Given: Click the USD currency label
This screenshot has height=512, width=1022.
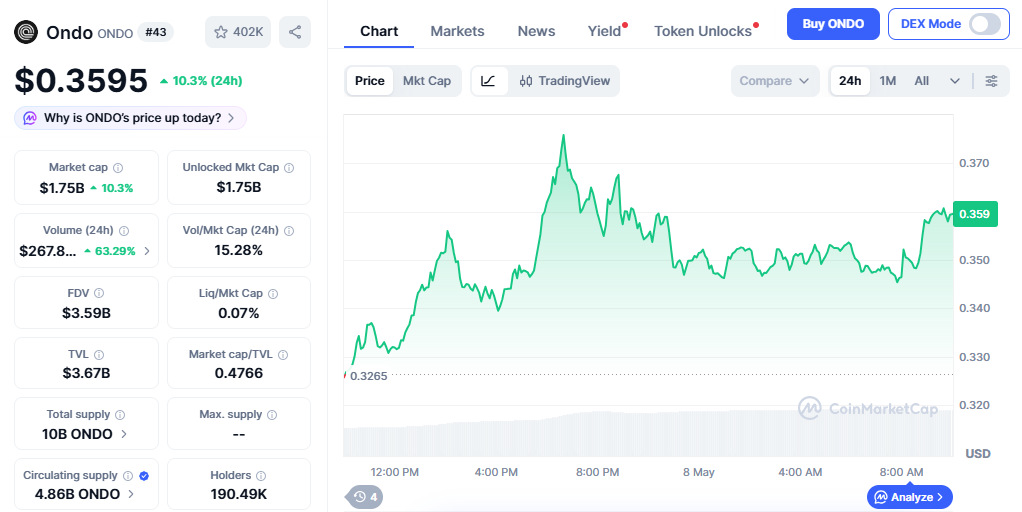Looking at the screenshot, I should 978,453.
